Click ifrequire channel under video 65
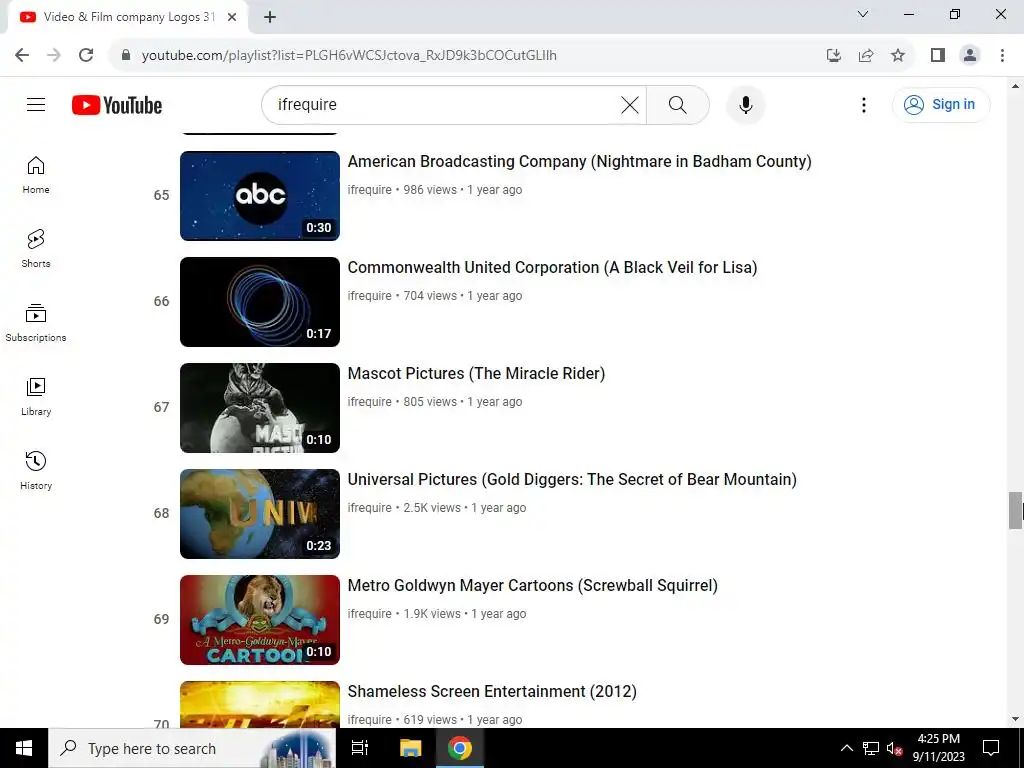1024x768 pixels. coord(370,189)
